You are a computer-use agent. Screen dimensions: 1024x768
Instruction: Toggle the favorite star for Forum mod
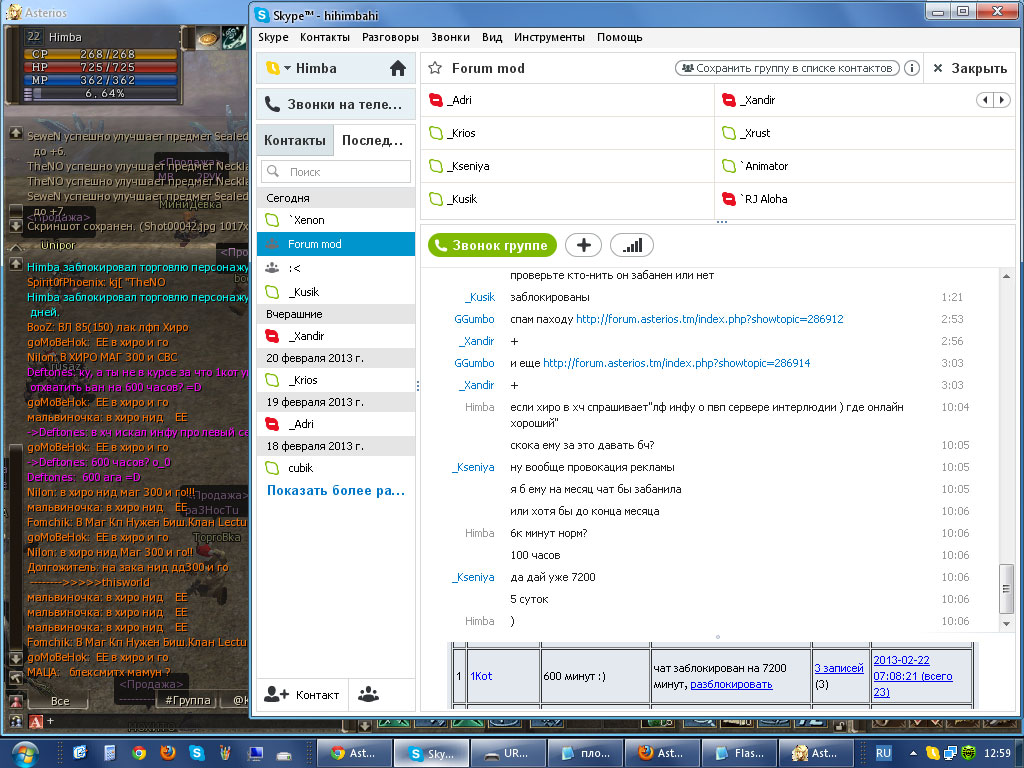pos(435,68)
